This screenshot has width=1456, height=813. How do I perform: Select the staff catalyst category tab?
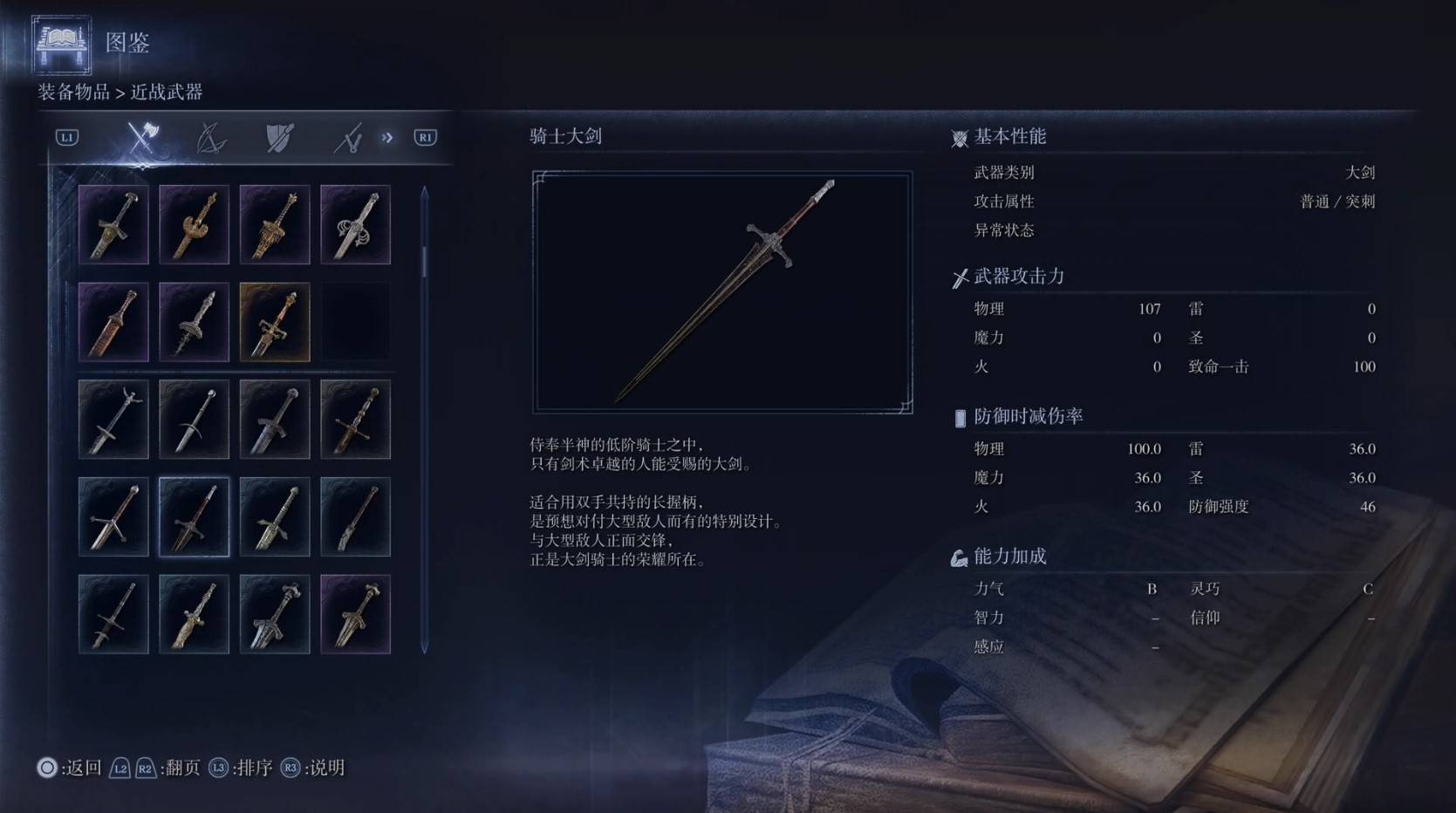(x=348, y=138)
